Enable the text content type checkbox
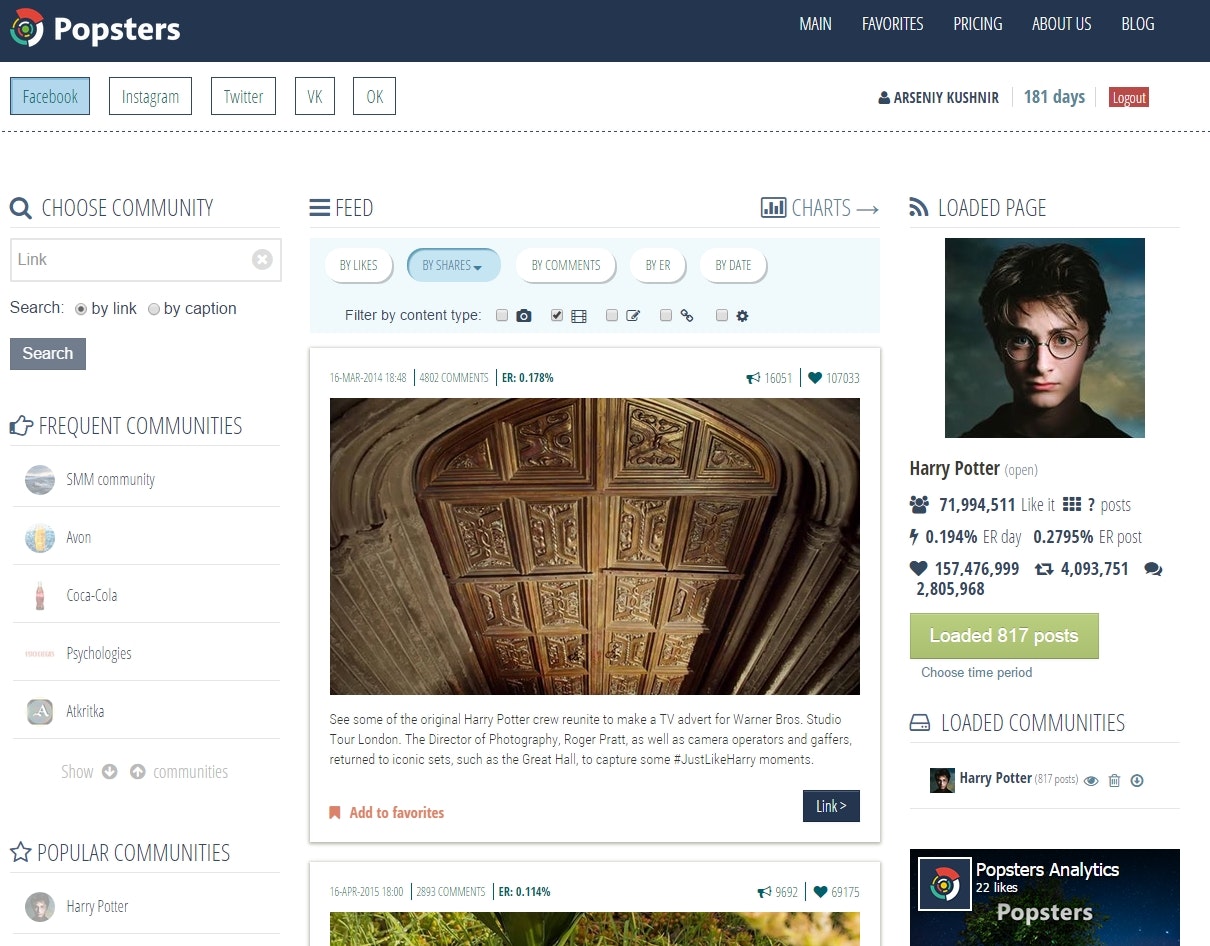 [x=612, y=315]
